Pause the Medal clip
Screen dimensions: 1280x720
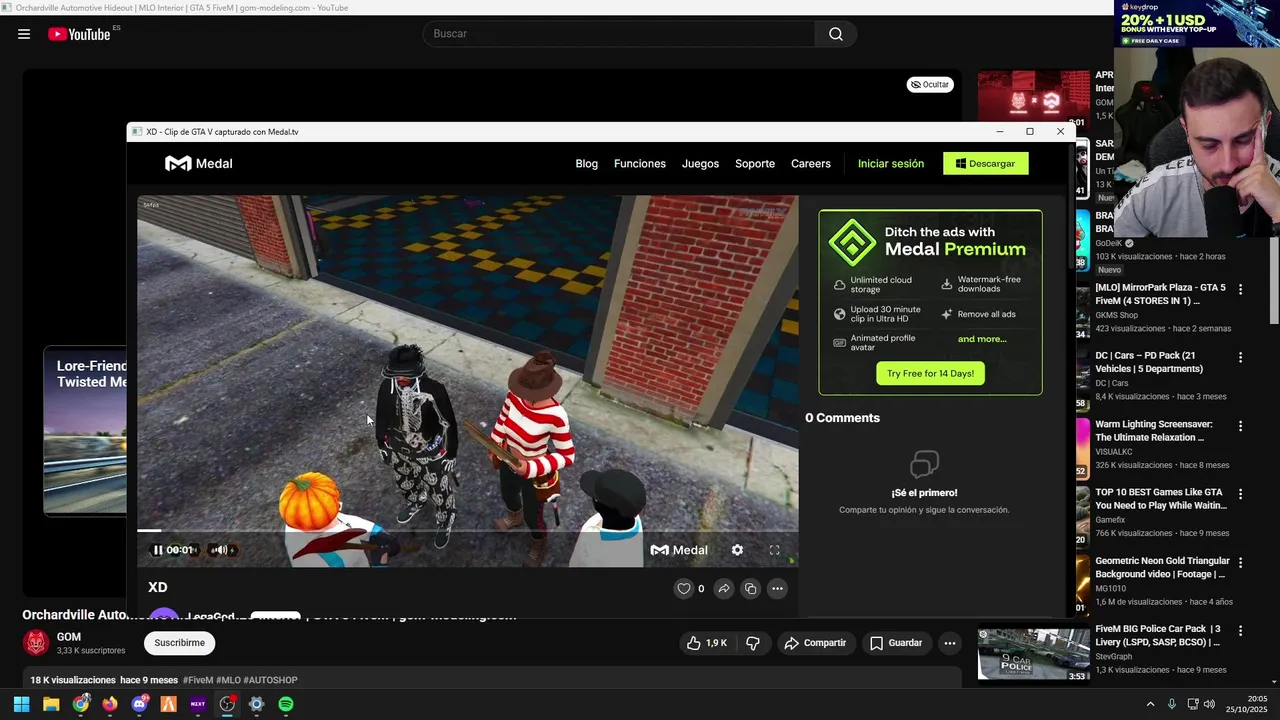pos(158,550)
